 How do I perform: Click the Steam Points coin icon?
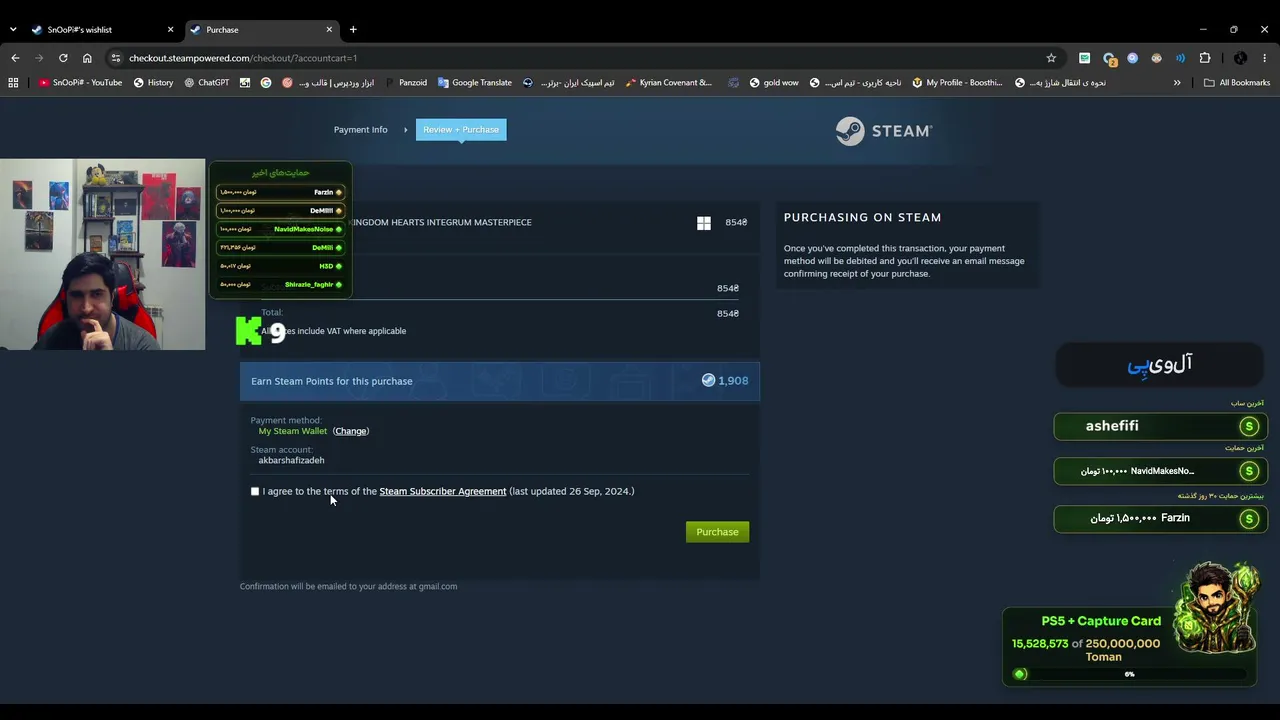(x=708, y=381)
